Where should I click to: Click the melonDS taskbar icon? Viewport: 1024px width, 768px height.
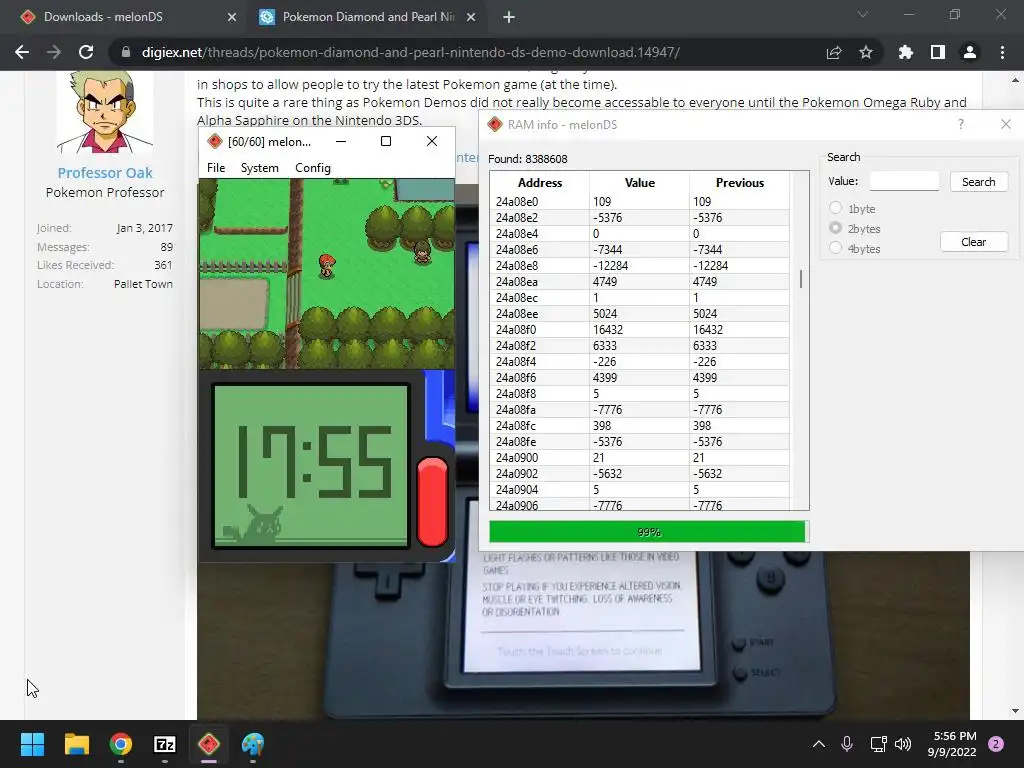[x=209, y=744]
